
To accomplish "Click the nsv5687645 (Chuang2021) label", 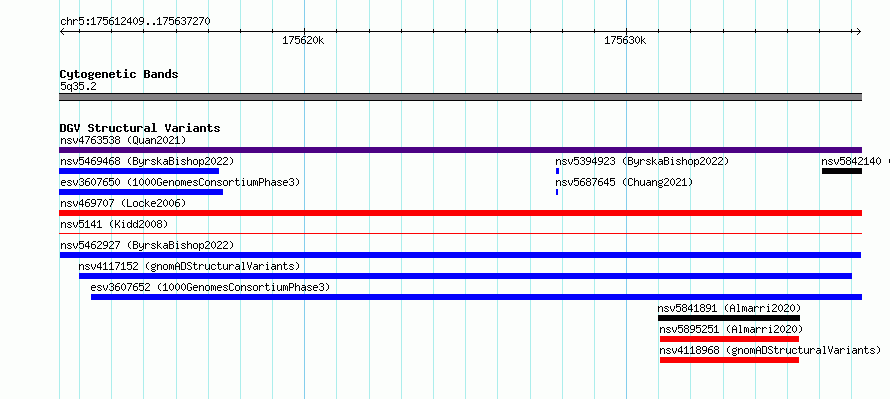I will [624, 182].
